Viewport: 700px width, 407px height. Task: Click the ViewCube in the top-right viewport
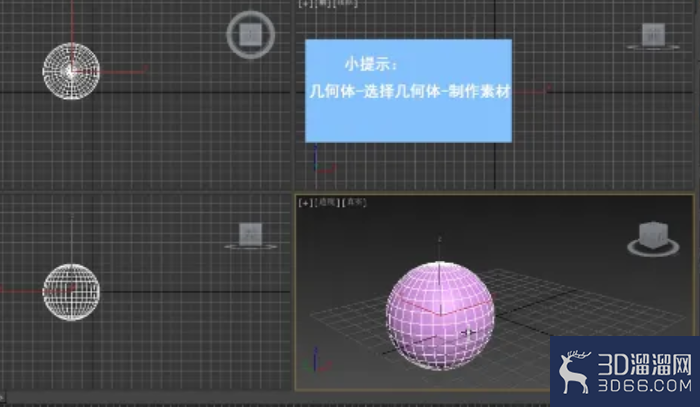click(653, 35)
